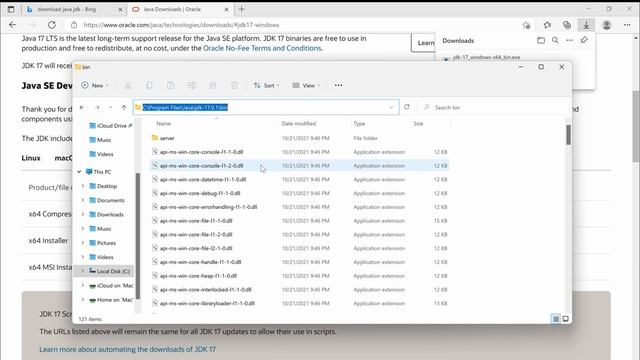The image size is (640, 360).
Task: Select iCloud Drive in navigation pane
Action: (x=111, y=126)
